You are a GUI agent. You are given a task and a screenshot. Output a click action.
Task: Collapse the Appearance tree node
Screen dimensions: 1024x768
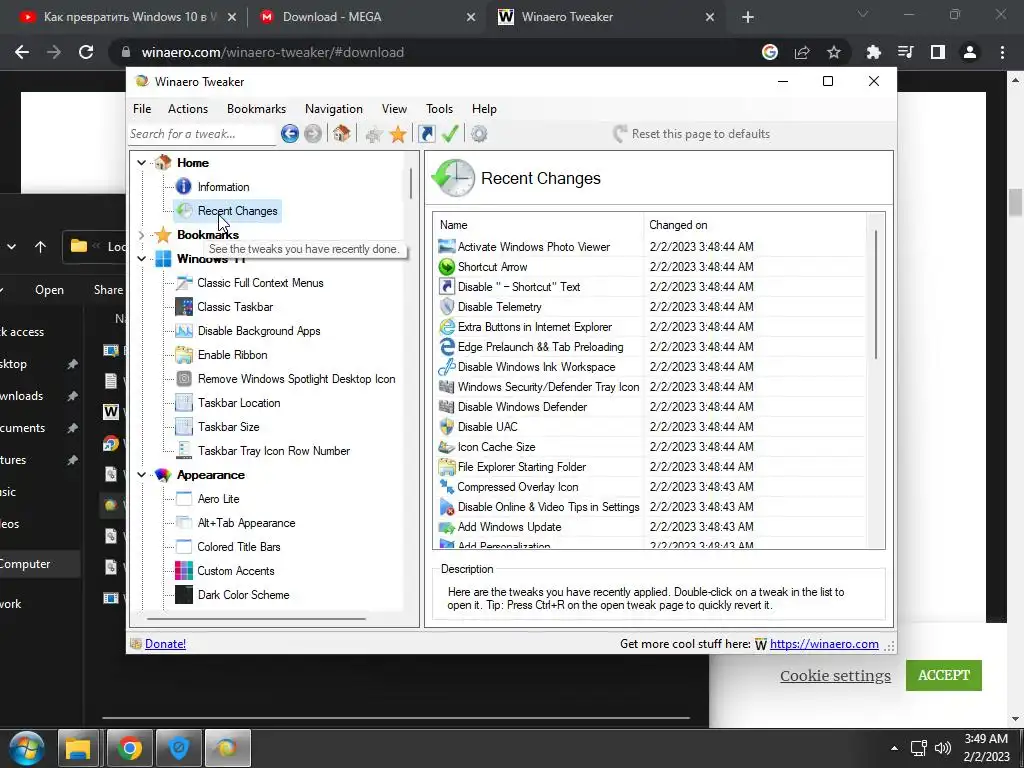(142, 475)
